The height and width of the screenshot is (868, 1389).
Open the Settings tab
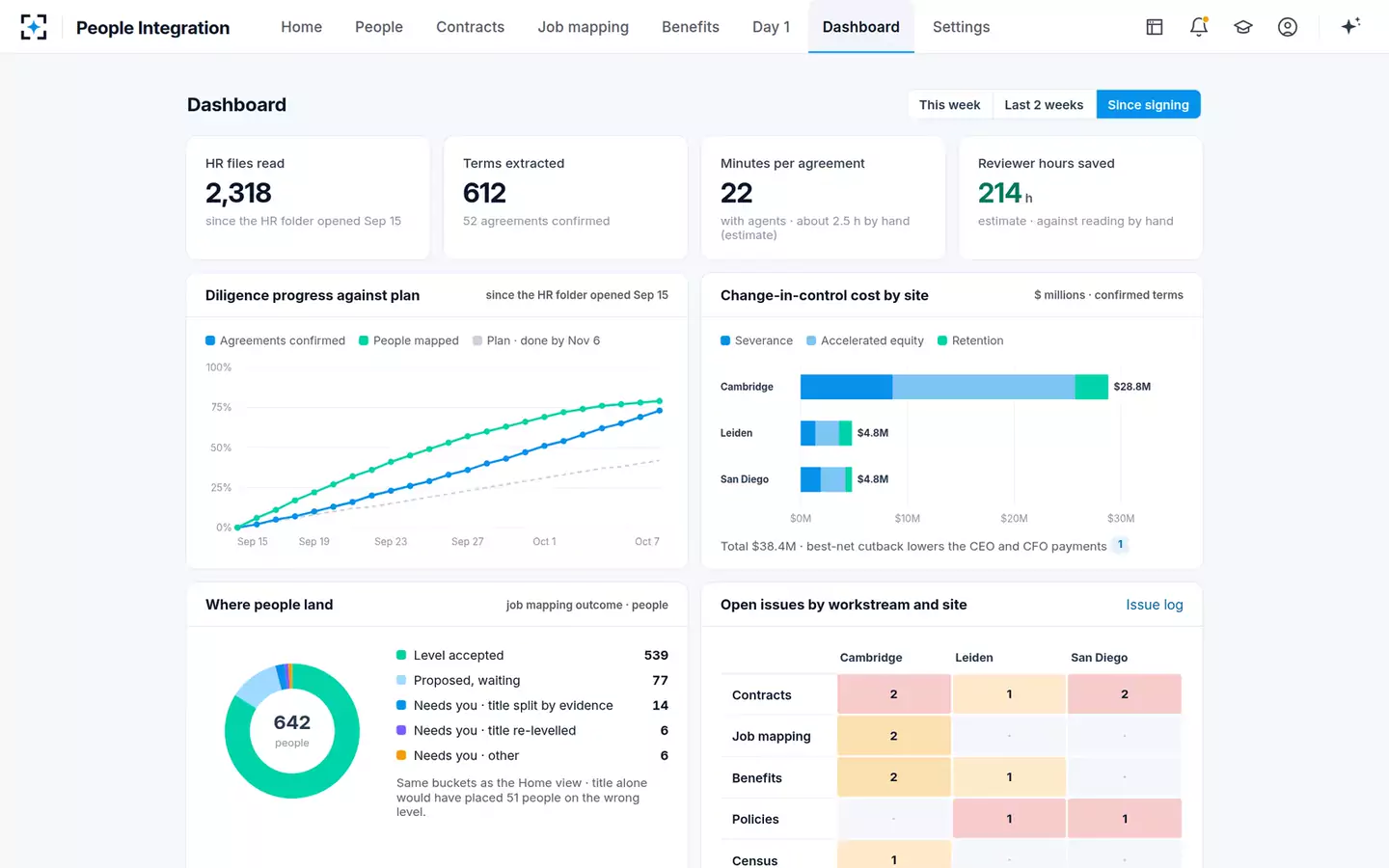(x=961, y=27)
